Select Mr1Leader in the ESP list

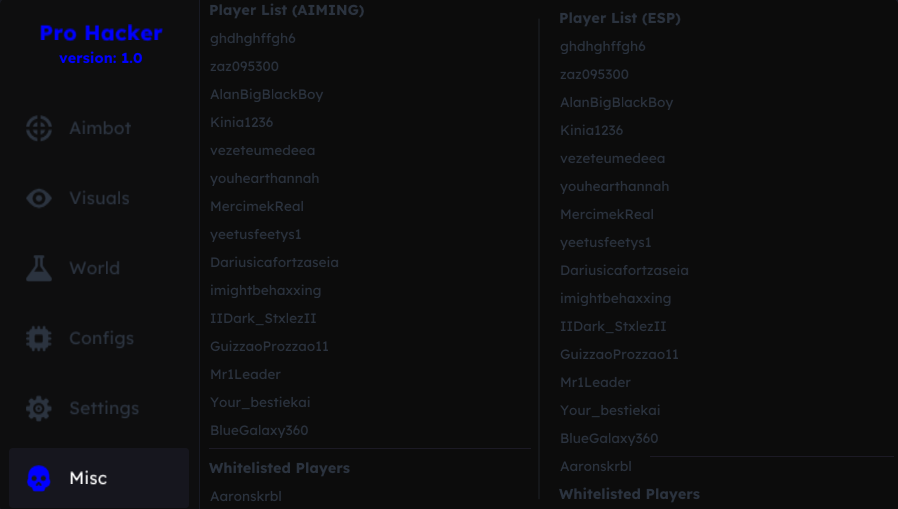pos(595,382)
